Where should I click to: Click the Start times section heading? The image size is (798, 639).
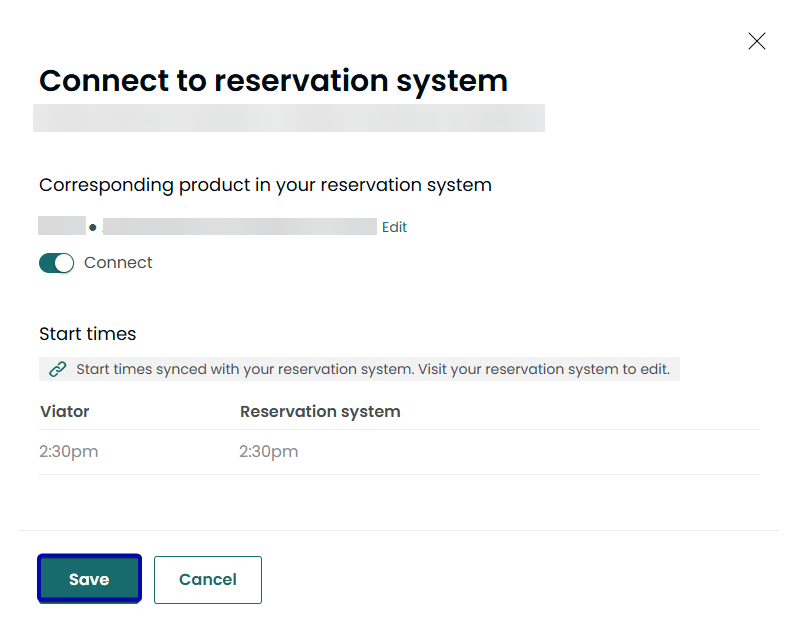tap(88, 334)
